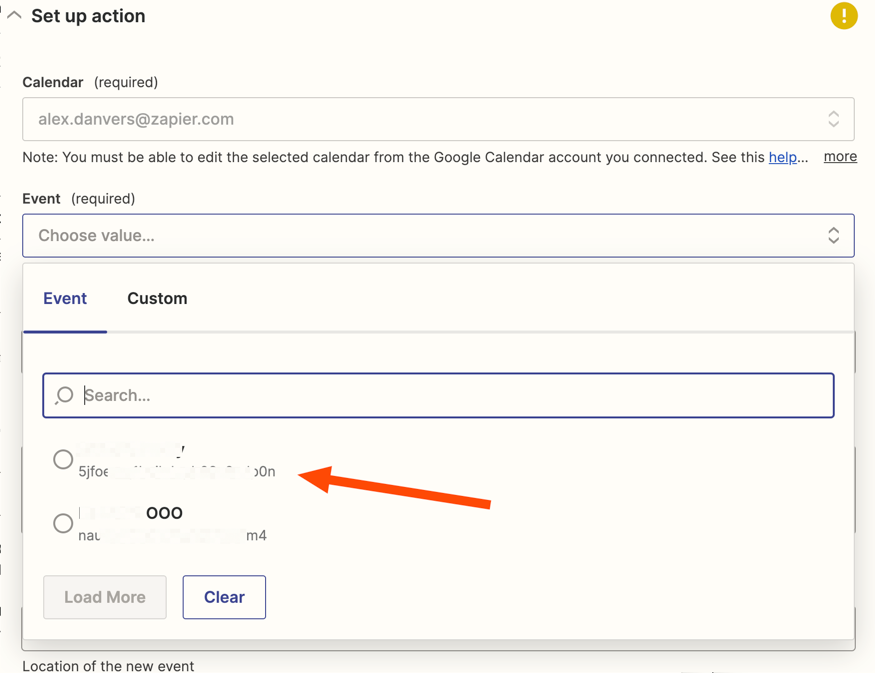
Task: Click the Load More button
Action: point(105,597)
